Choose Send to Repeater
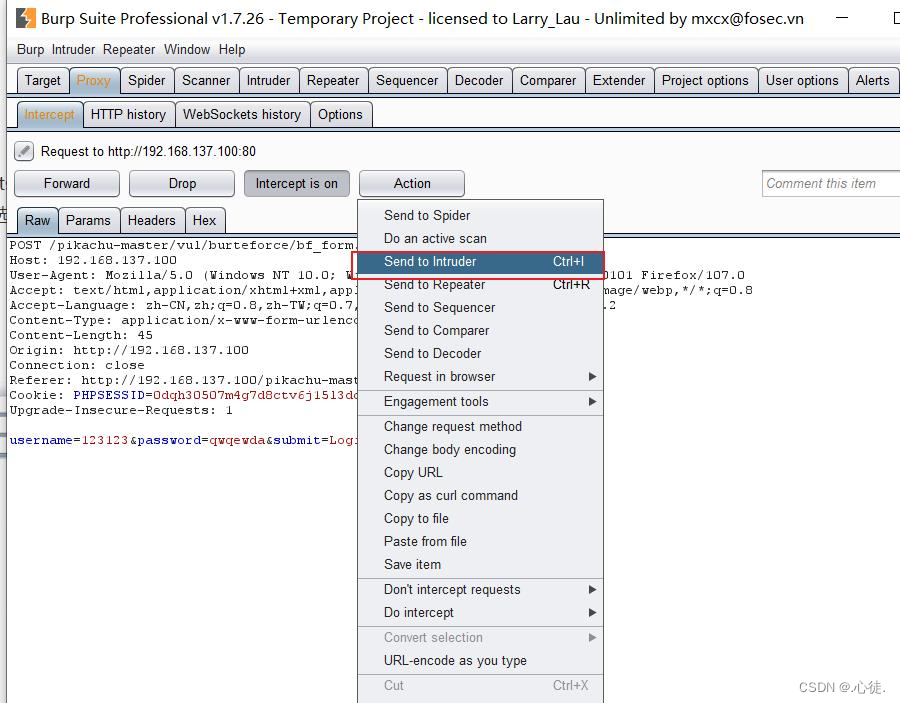The height and width of the screenshot is (703, 900). (480, 285)
